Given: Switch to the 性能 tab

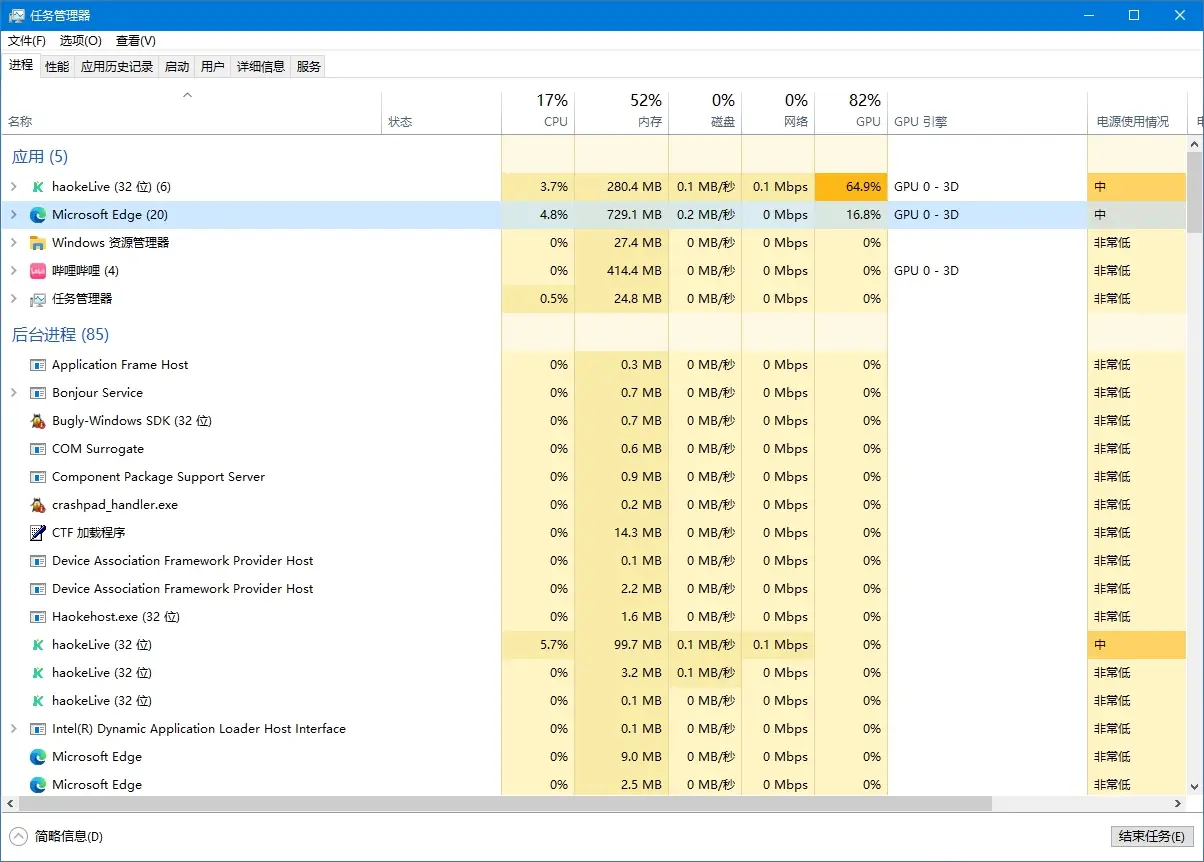Looking at the screenshot, I should pyautogui.click(x=57, y=67).
